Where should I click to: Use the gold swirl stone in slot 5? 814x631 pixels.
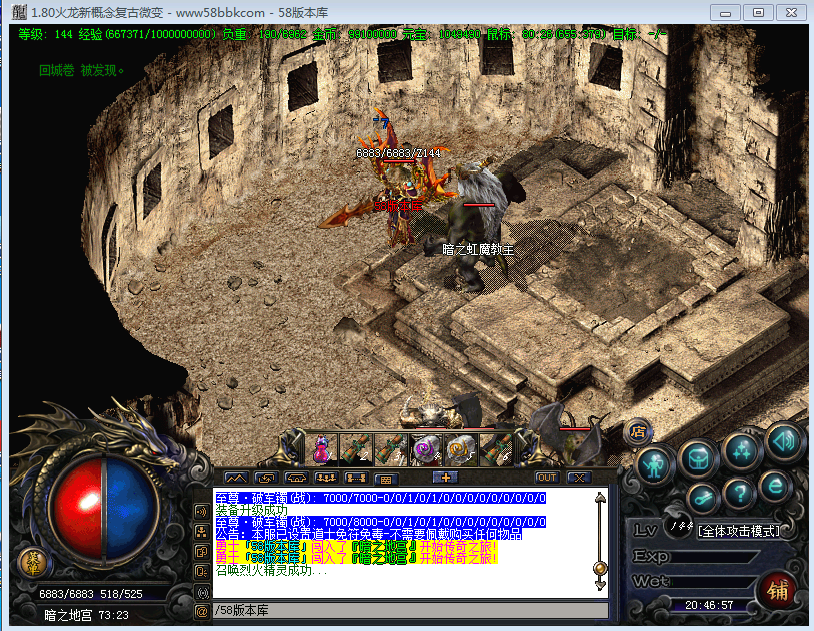point(461,448)
